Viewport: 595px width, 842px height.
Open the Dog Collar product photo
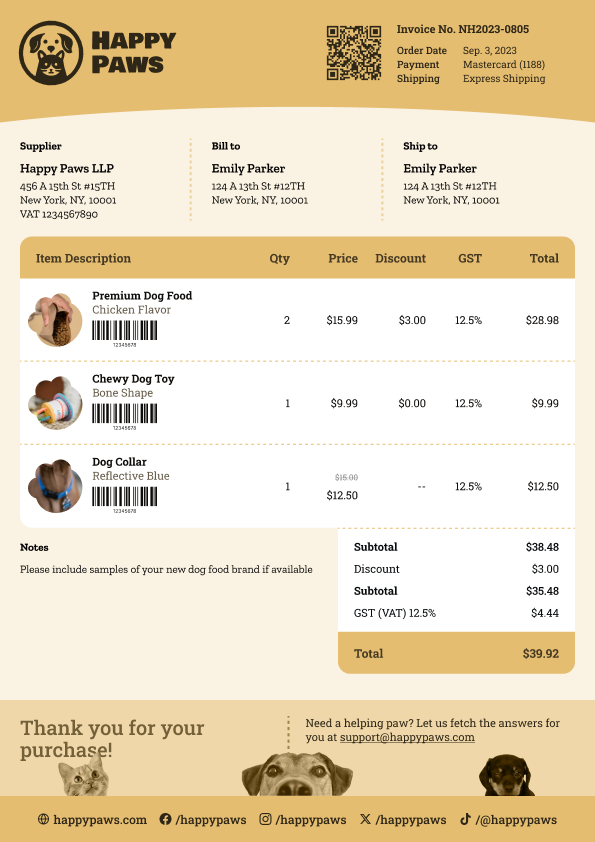55,486
